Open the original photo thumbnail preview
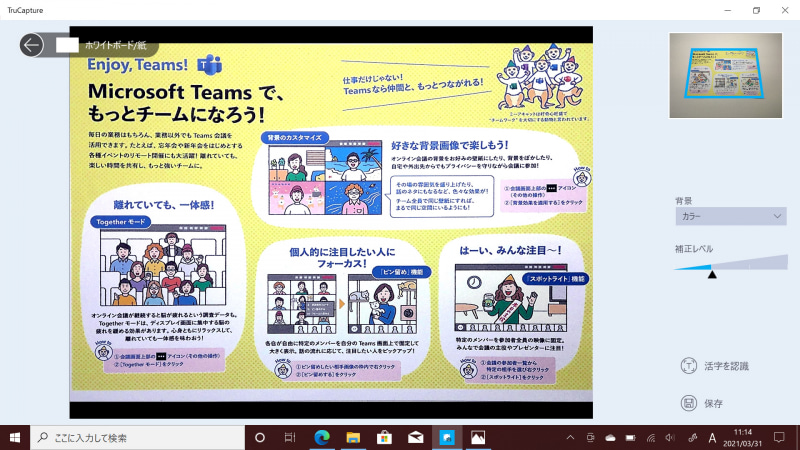Viewport: 800px width, 450px height. pos(726,76)
